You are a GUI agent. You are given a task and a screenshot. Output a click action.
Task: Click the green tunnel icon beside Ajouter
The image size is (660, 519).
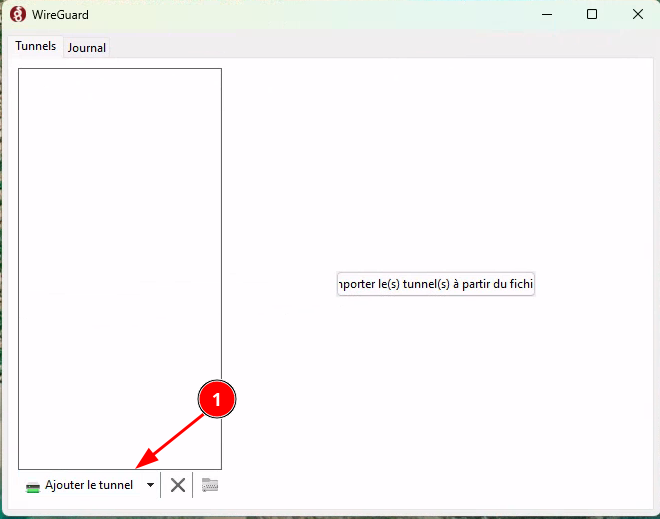[x=34, y=486]
